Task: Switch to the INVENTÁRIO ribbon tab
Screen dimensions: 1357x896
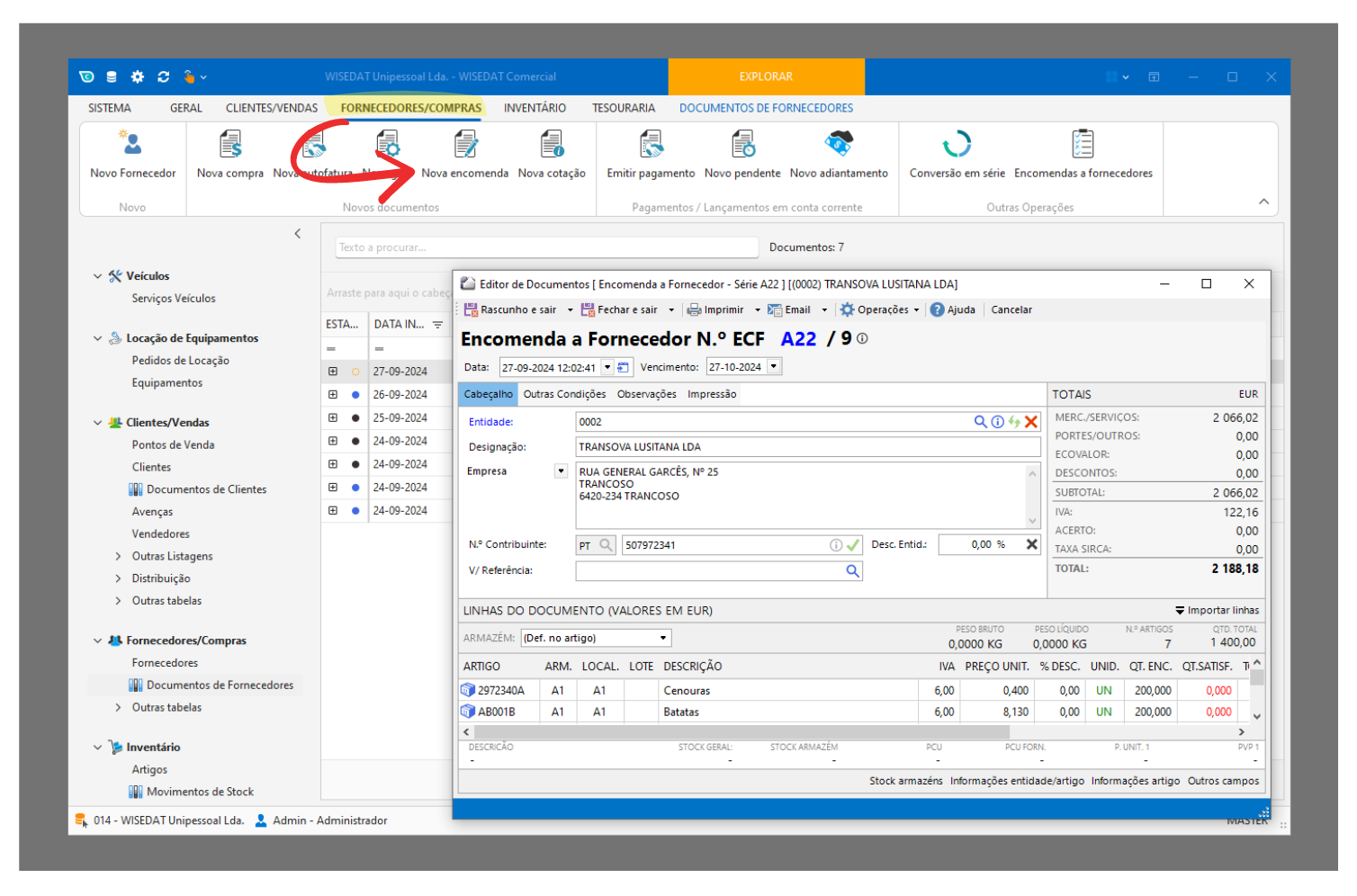Action: pos(535,108)
